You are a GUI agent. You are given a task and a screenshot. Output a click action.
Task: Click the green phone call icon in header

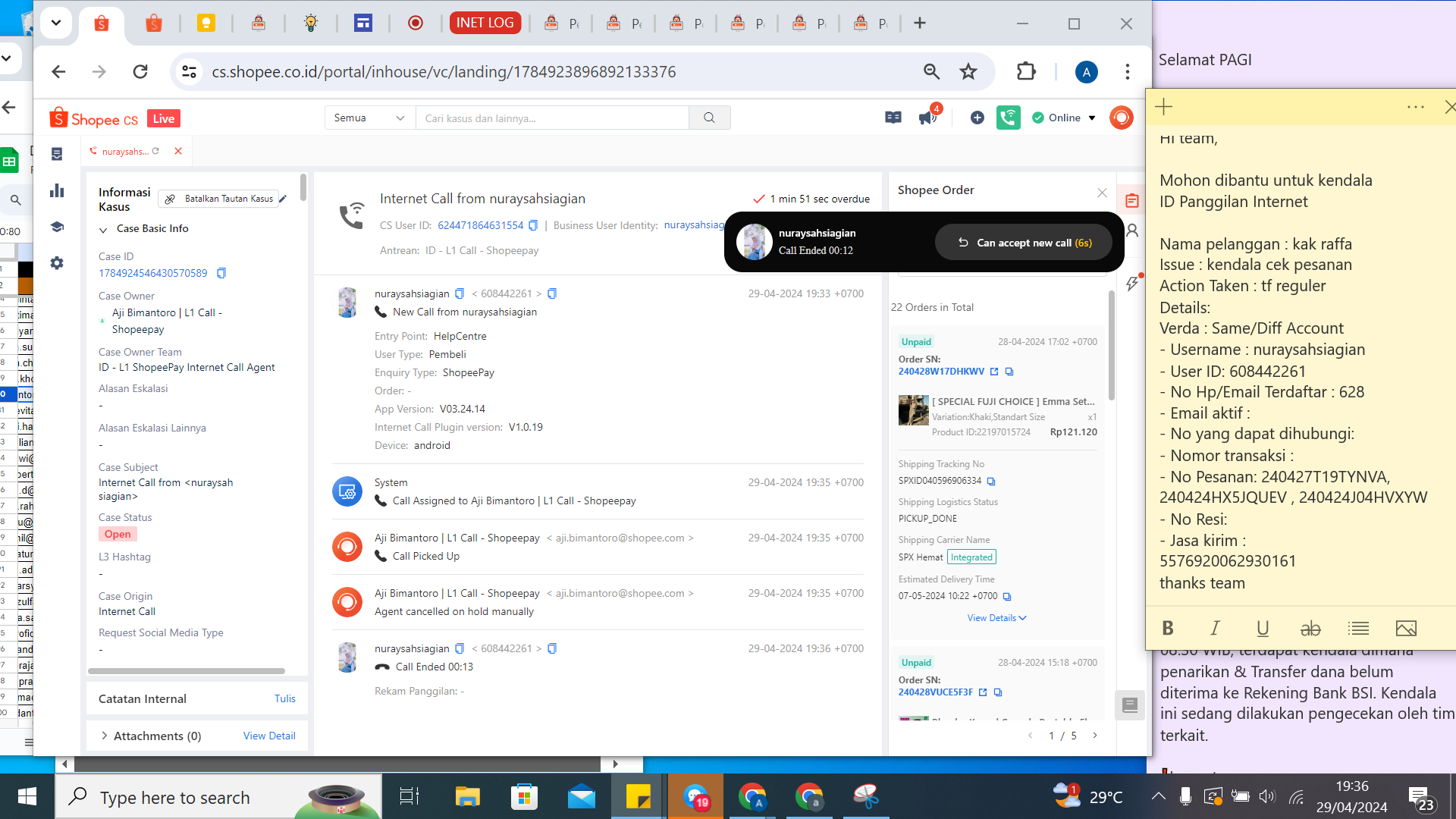(x=1008, y=118)
